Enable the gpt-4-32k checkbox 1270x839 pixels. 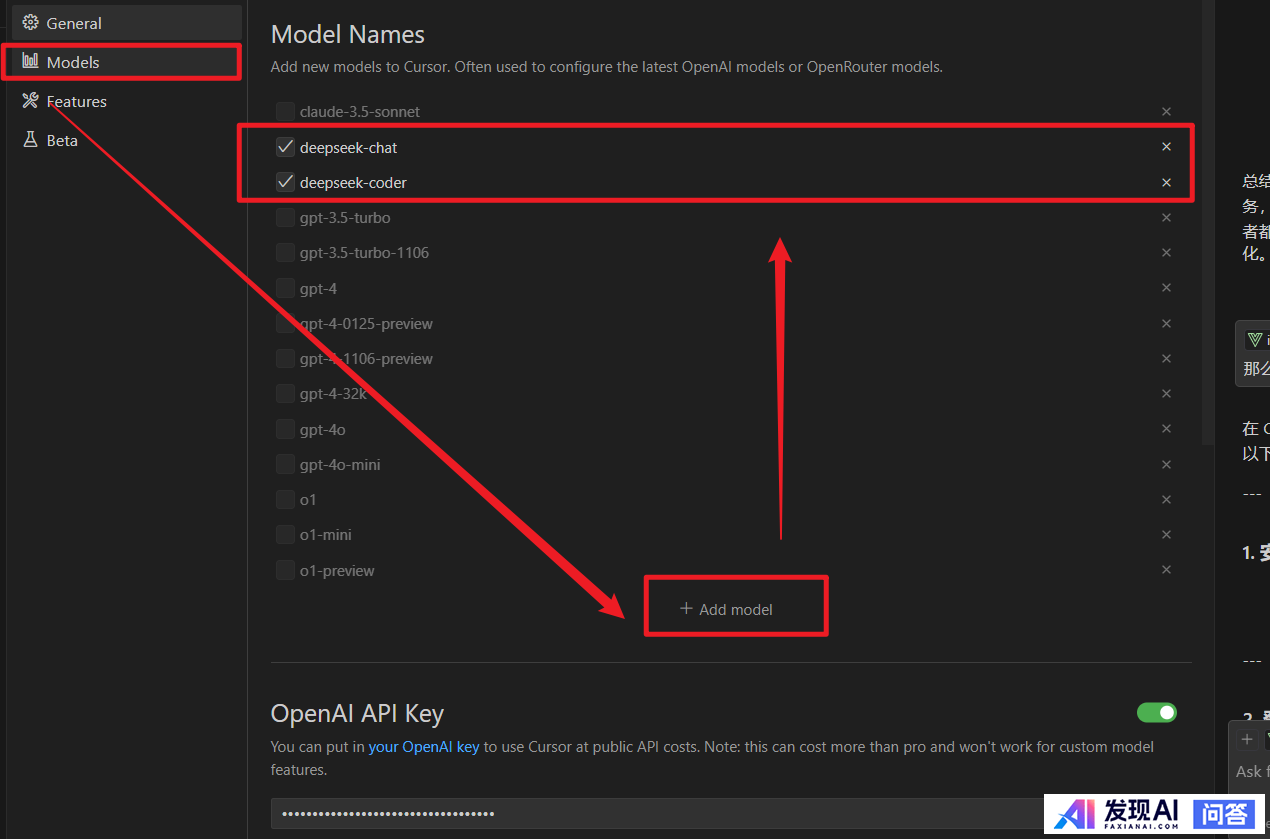point(285,393)
